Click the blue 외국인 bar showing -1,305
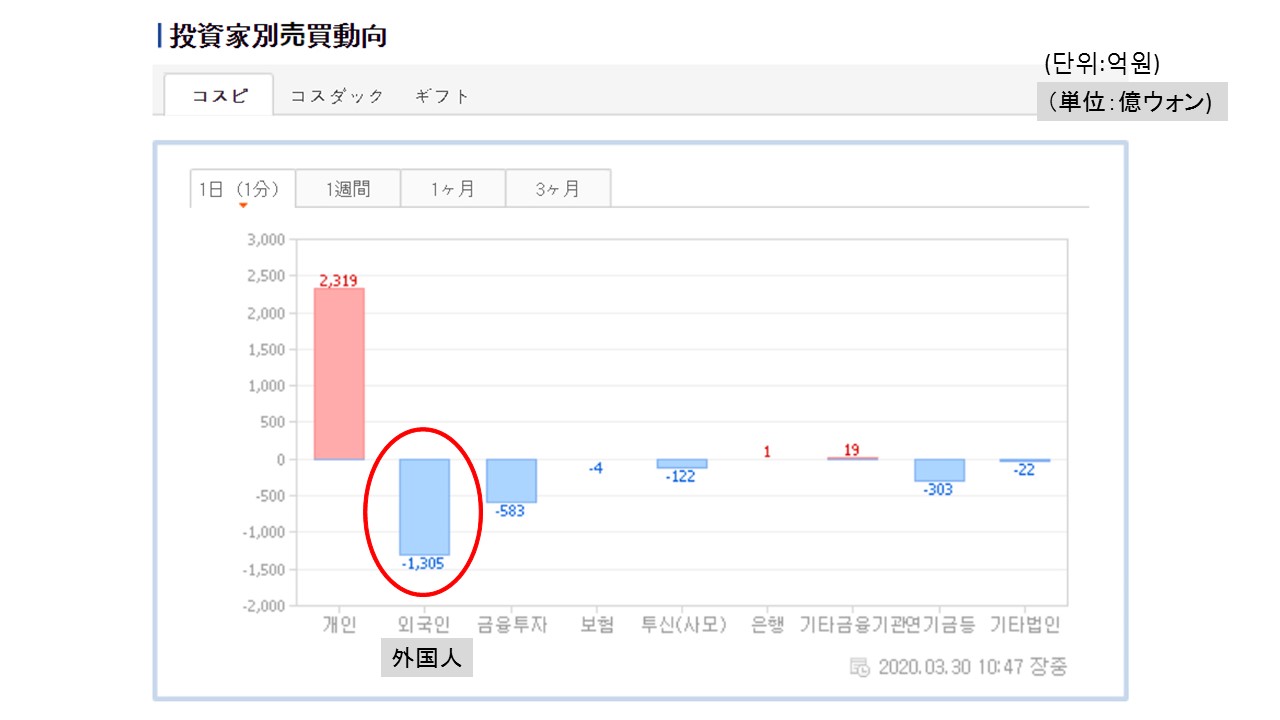This screenshot has height=720, width=1280. coord(425,507)
